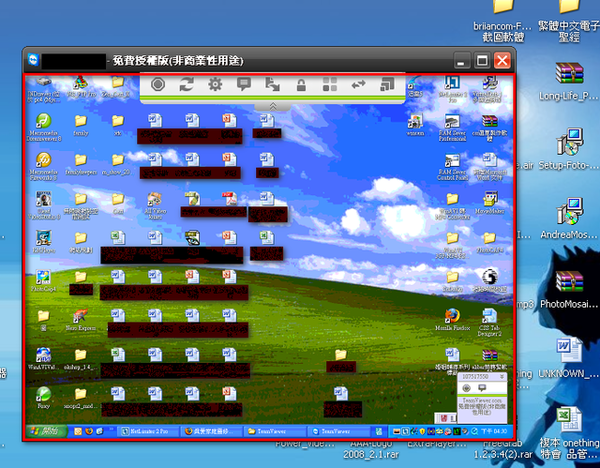The height and width of the screenshot is (468, 600).
Task: Maximize the TeamViewer remote window
Action: [x=482, y=60]
